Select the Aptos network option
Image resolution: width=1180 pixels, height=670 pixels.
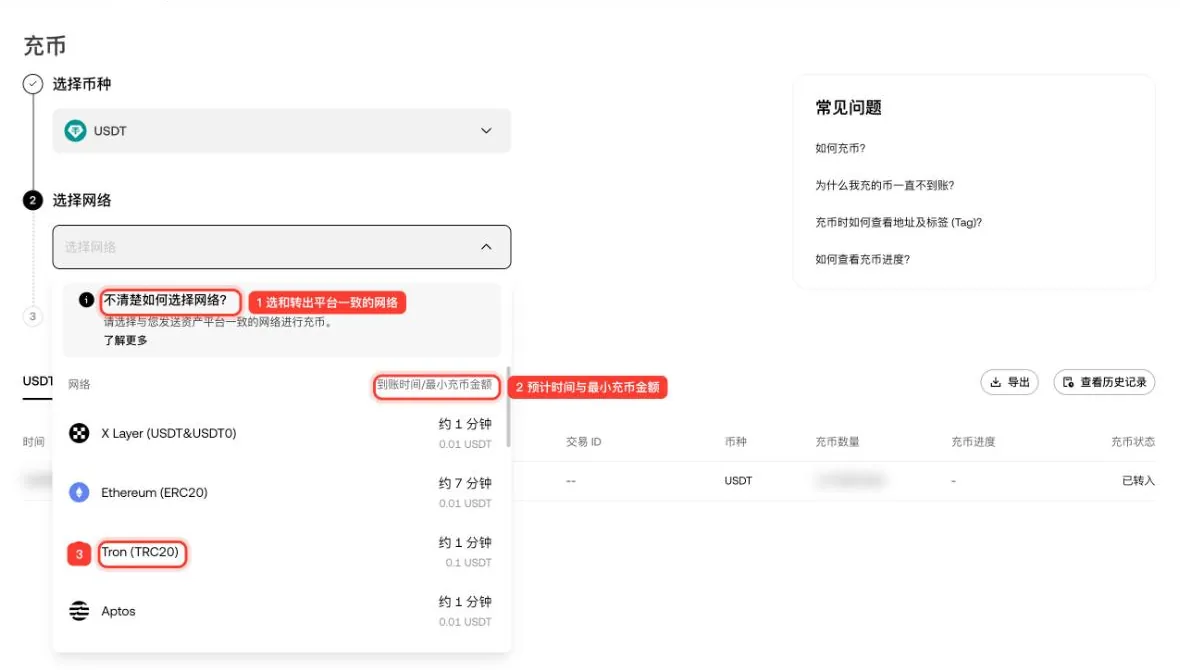(280, 611)
